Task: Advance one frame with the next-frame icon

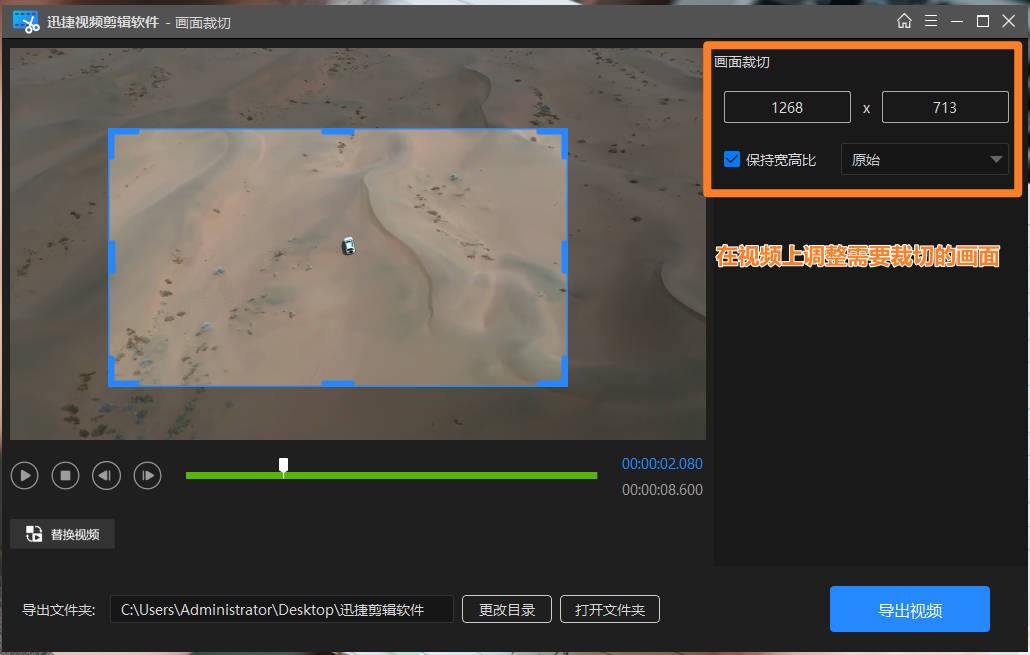Action: (147, 475)
